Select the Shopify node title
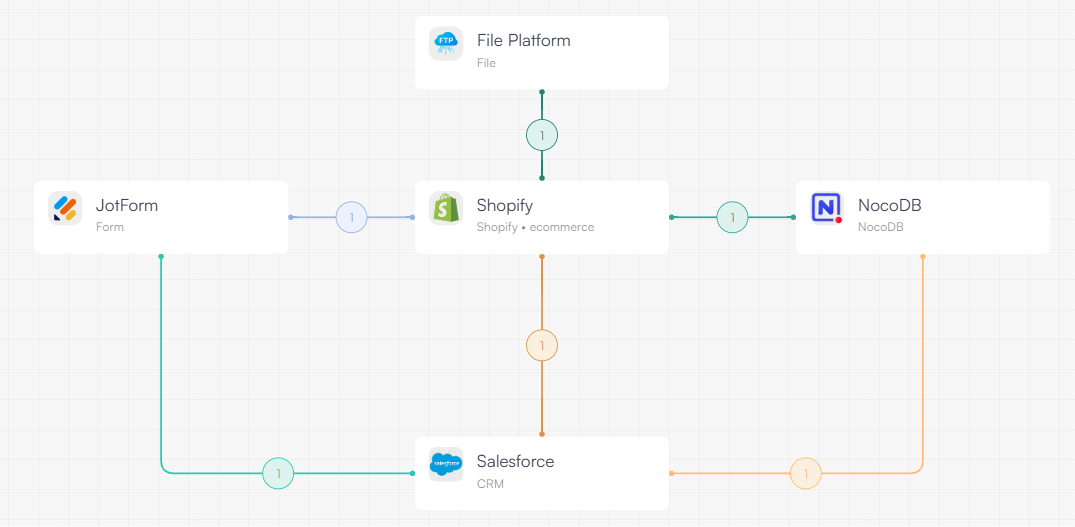 [504, 206]
